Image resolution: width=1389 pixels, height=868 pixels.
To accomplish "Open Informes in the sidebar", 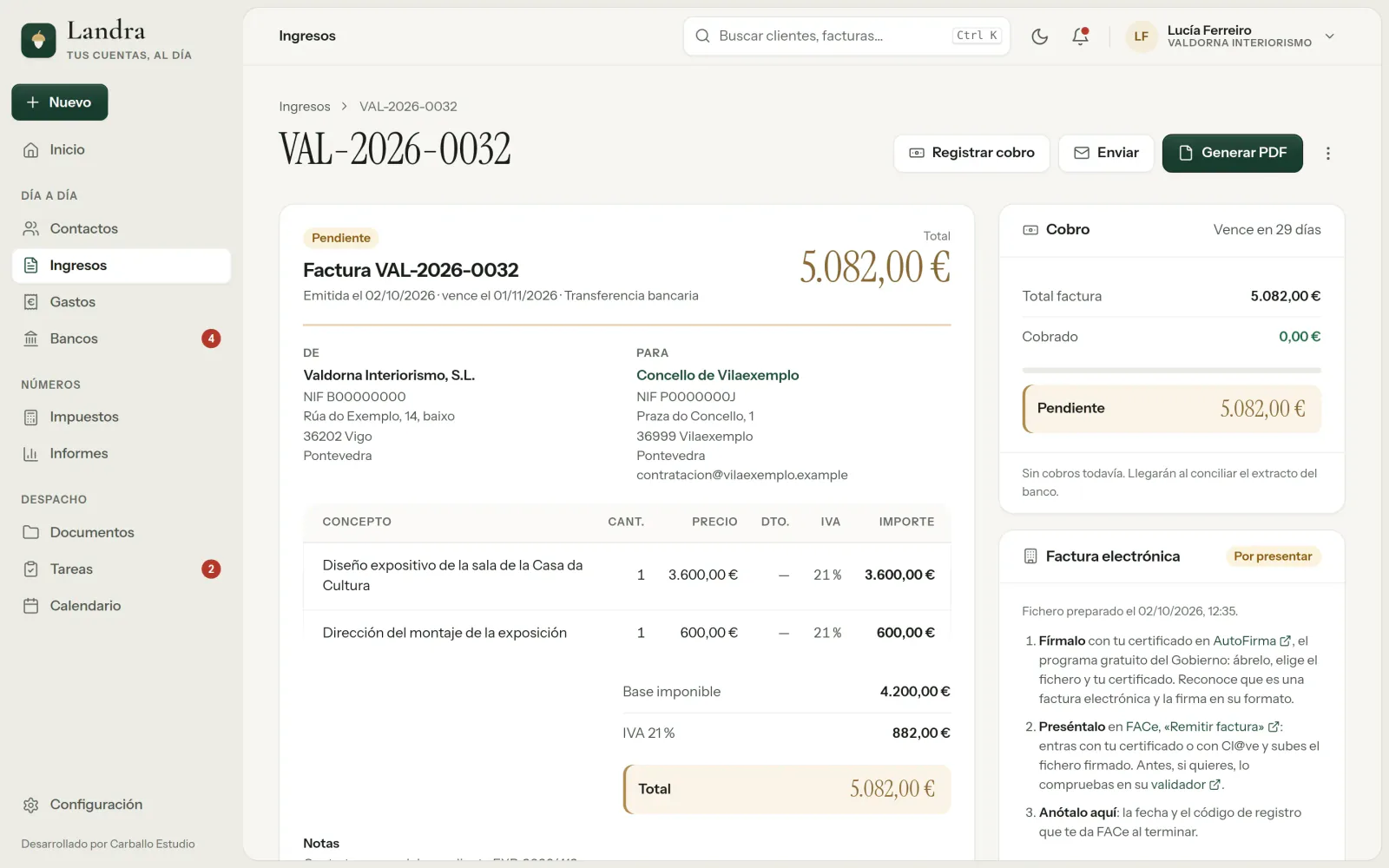I will (122, 454).
